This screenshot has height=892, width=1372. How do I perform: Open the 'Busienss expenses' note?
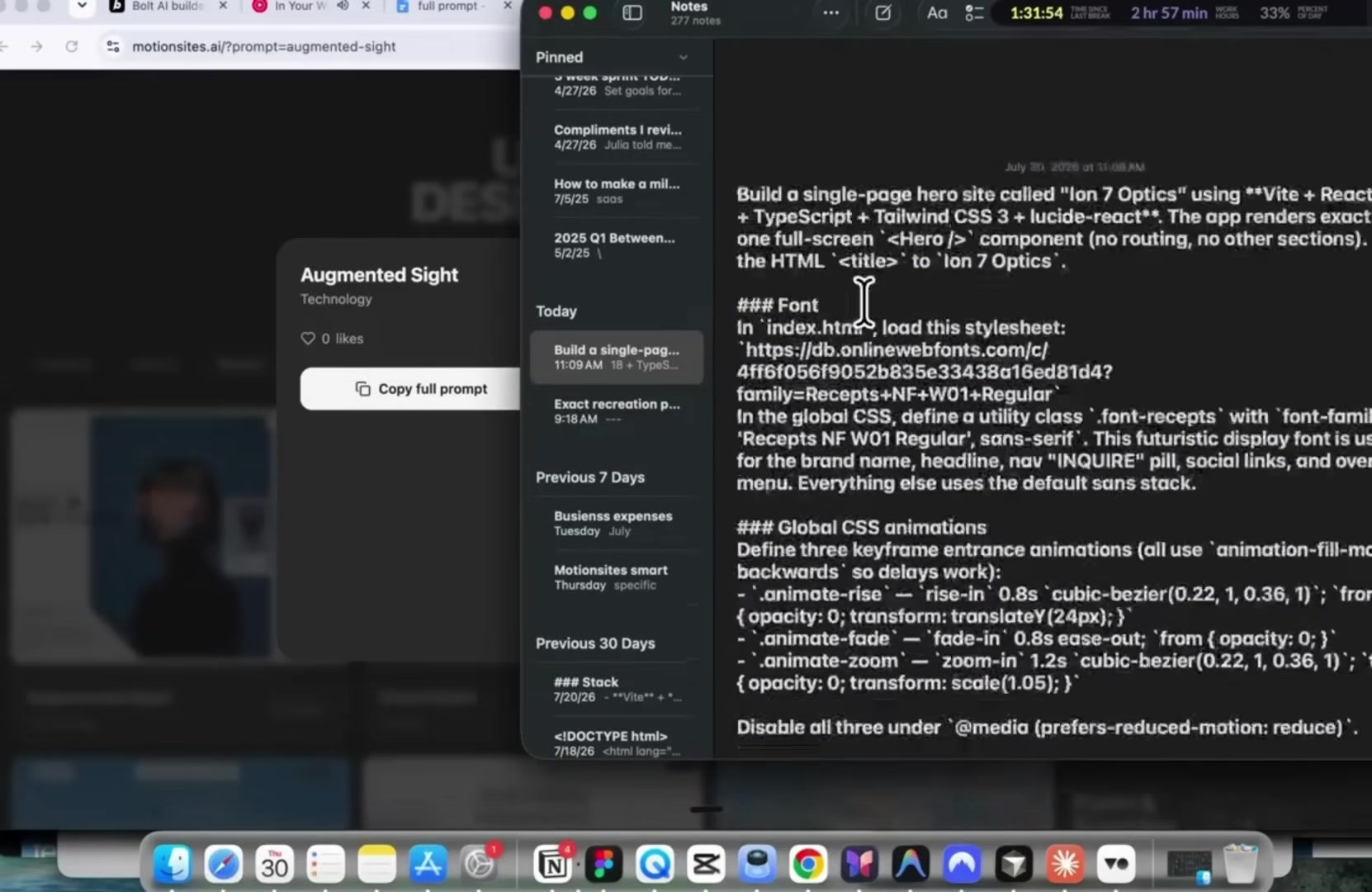pyautogui.click(x=617, y=523)
